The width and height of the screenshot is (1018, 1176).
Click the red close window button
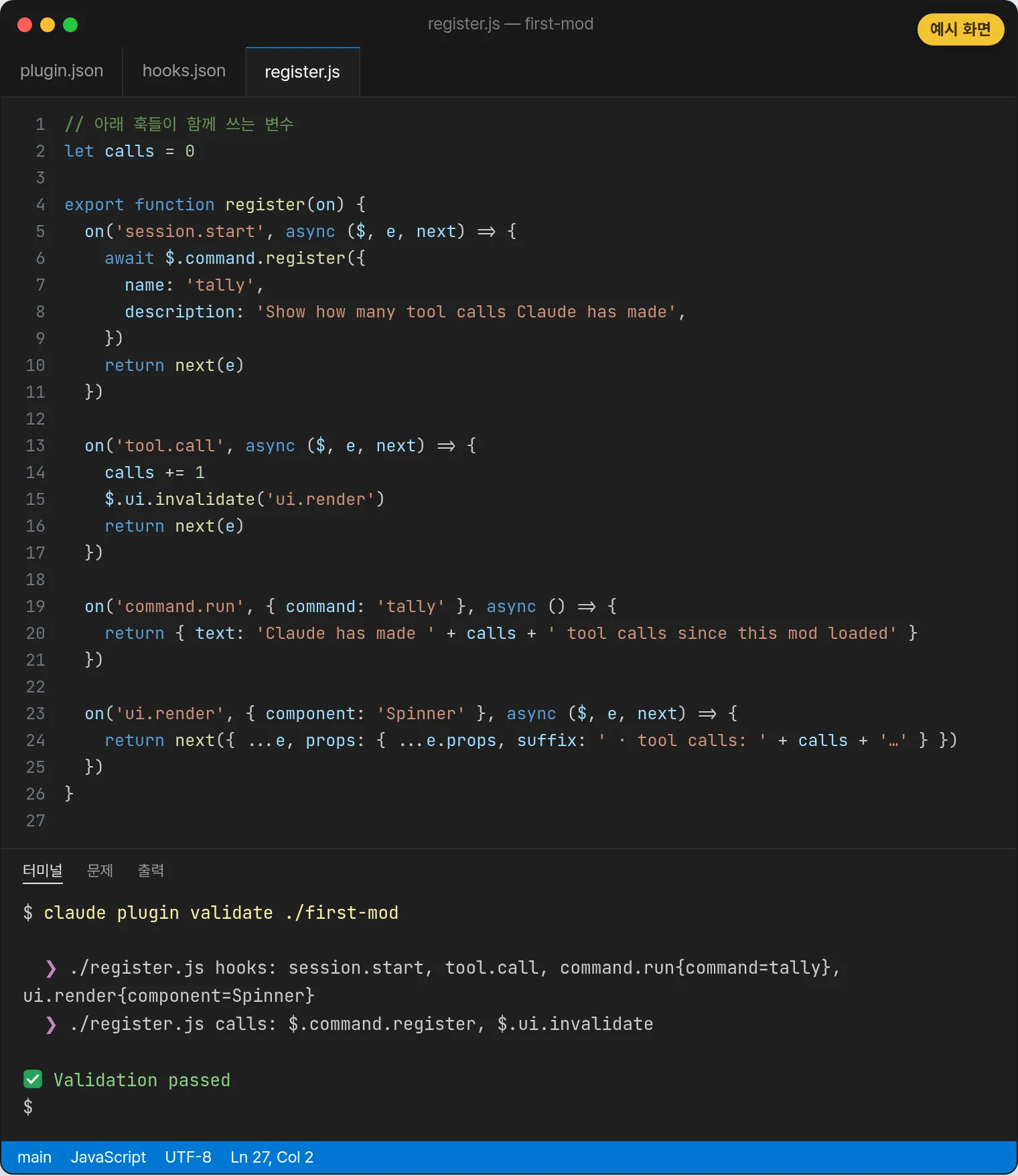pos(25,25)
